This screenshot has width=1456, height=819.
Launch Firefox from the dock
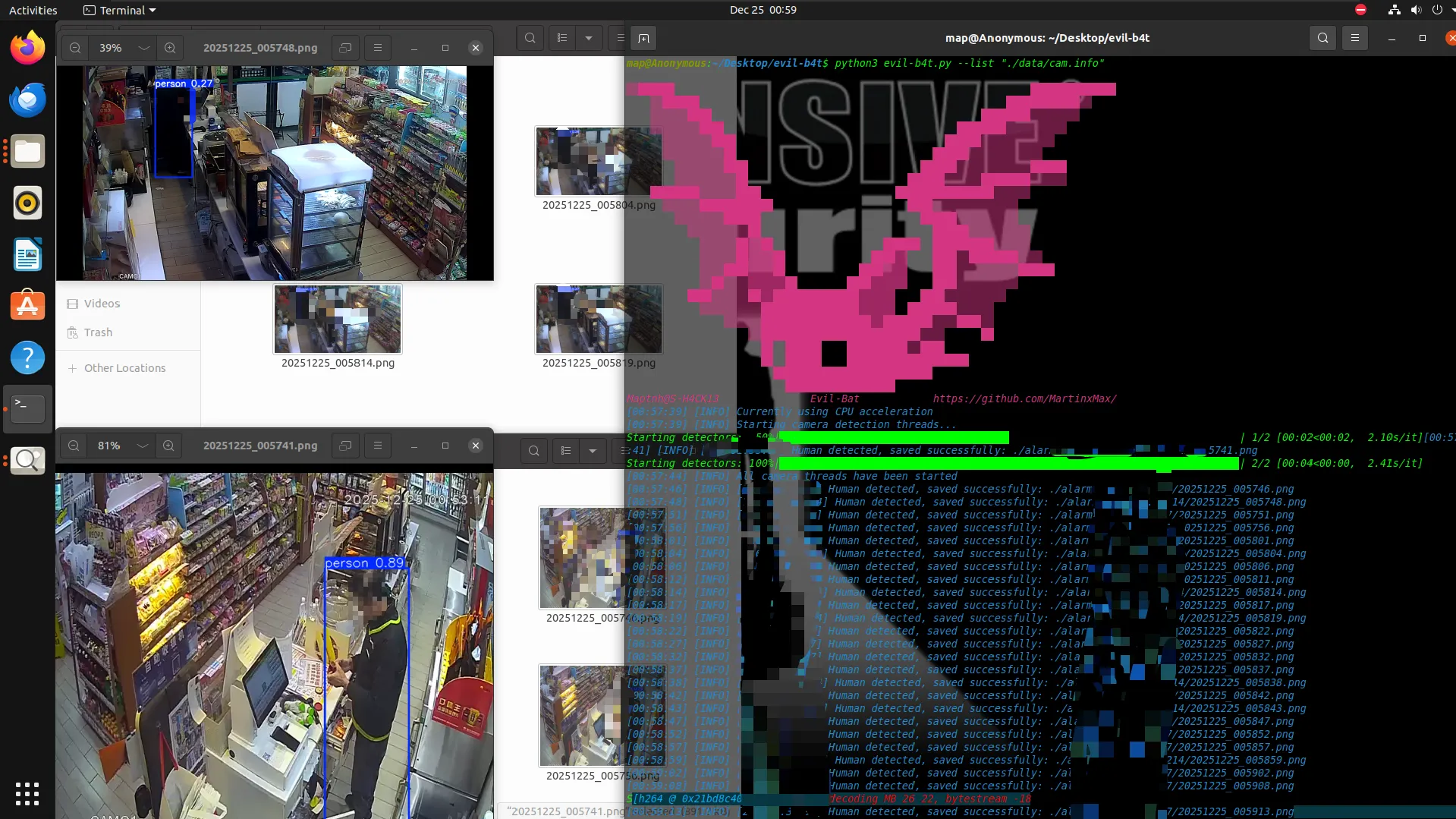(x=27, y=48)
